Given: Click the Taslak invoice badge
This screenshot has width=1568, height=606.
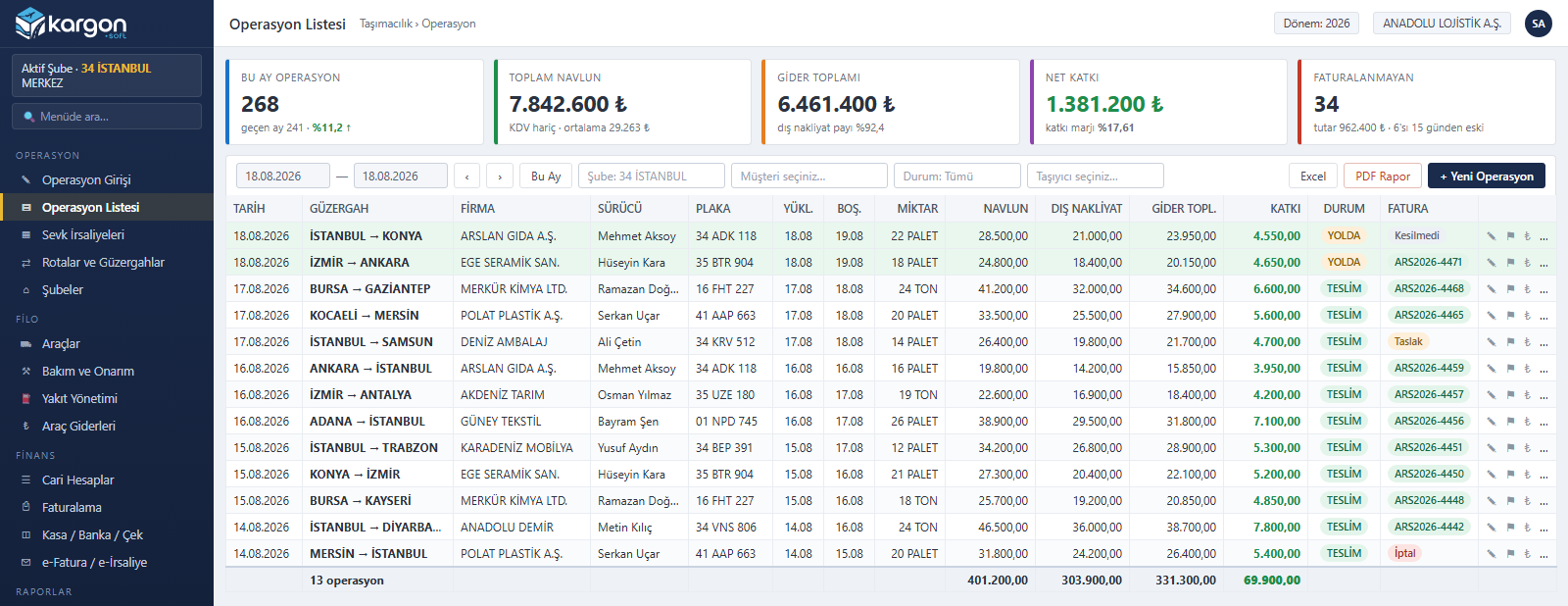Looking at the screenshot, I should [1408, 342].
